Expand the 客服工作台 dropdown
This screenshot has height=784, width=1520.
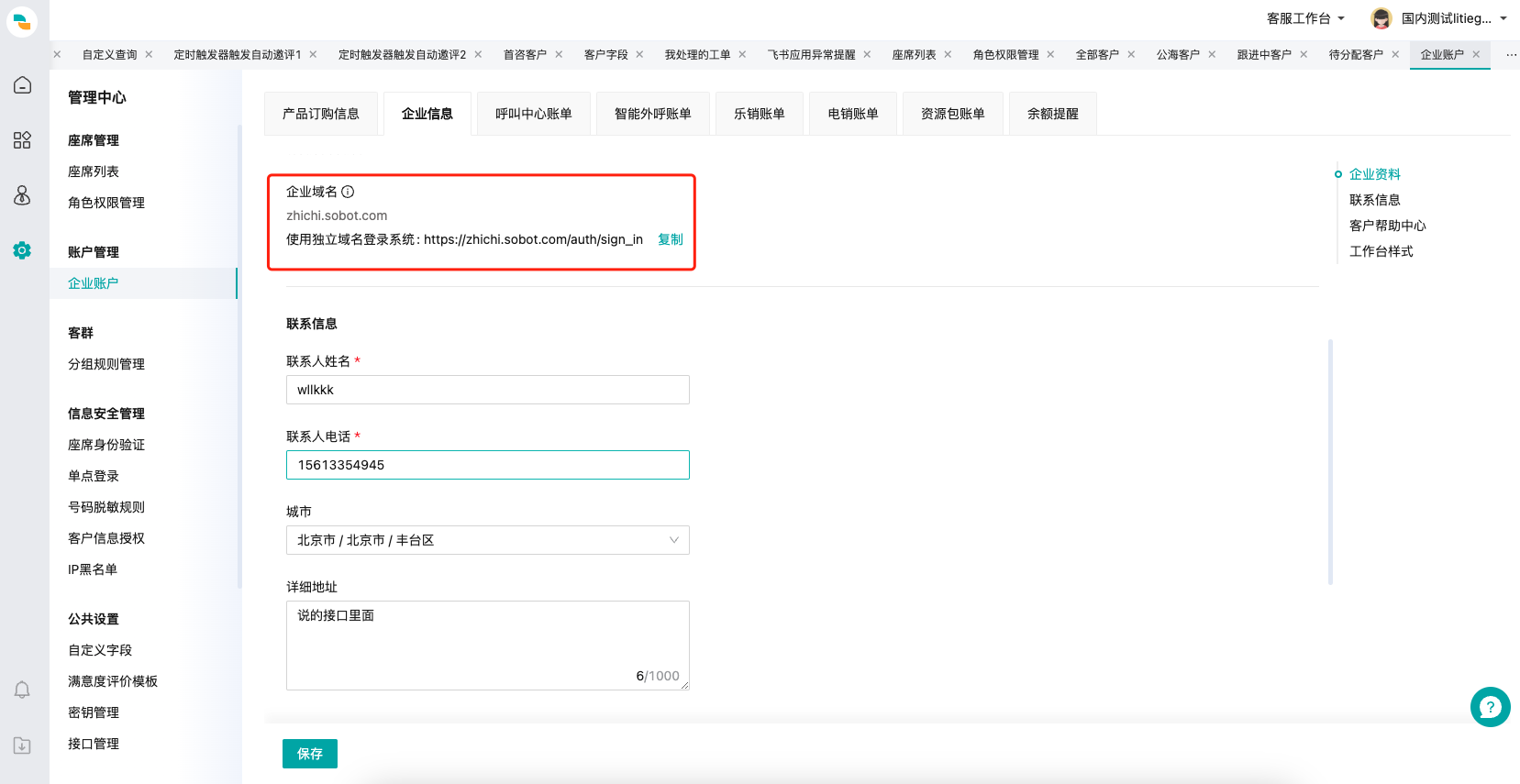[x=1305, y=18]
